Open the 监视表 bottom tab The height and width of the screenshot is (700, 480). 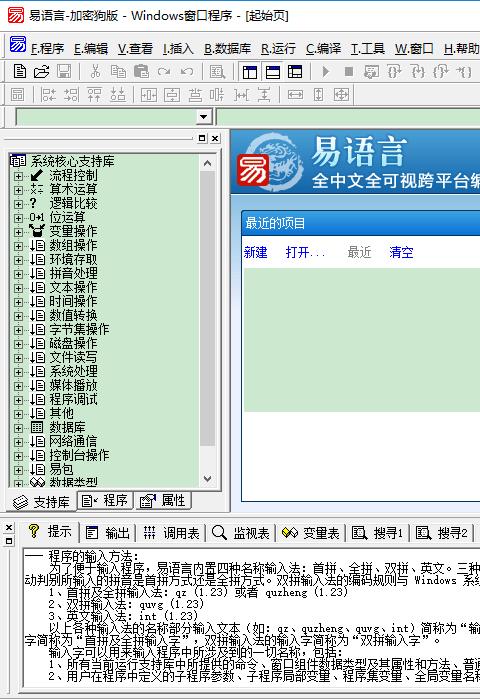click(x=241, y=533)
